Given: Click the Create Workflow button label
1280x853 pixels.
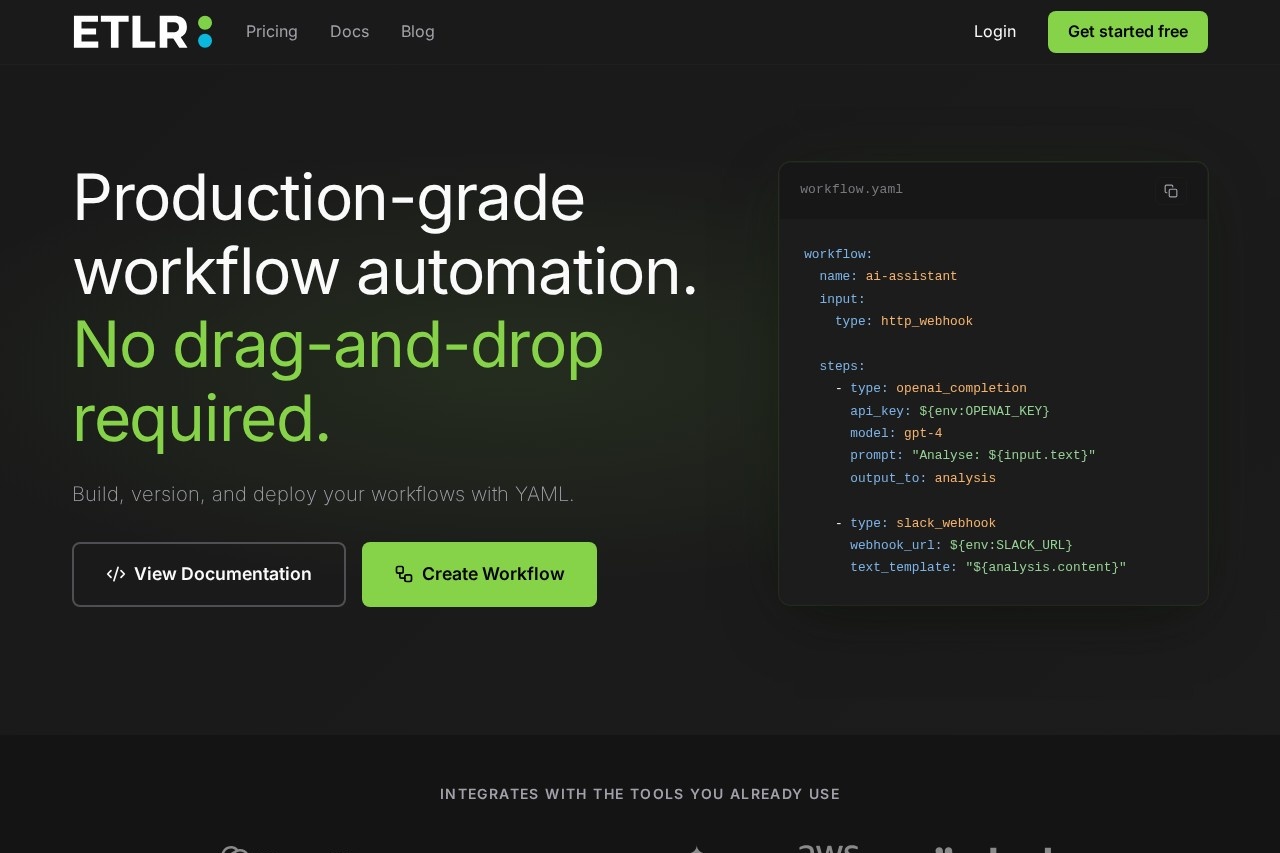Looking at the screenshot, I should click(493, 574).
